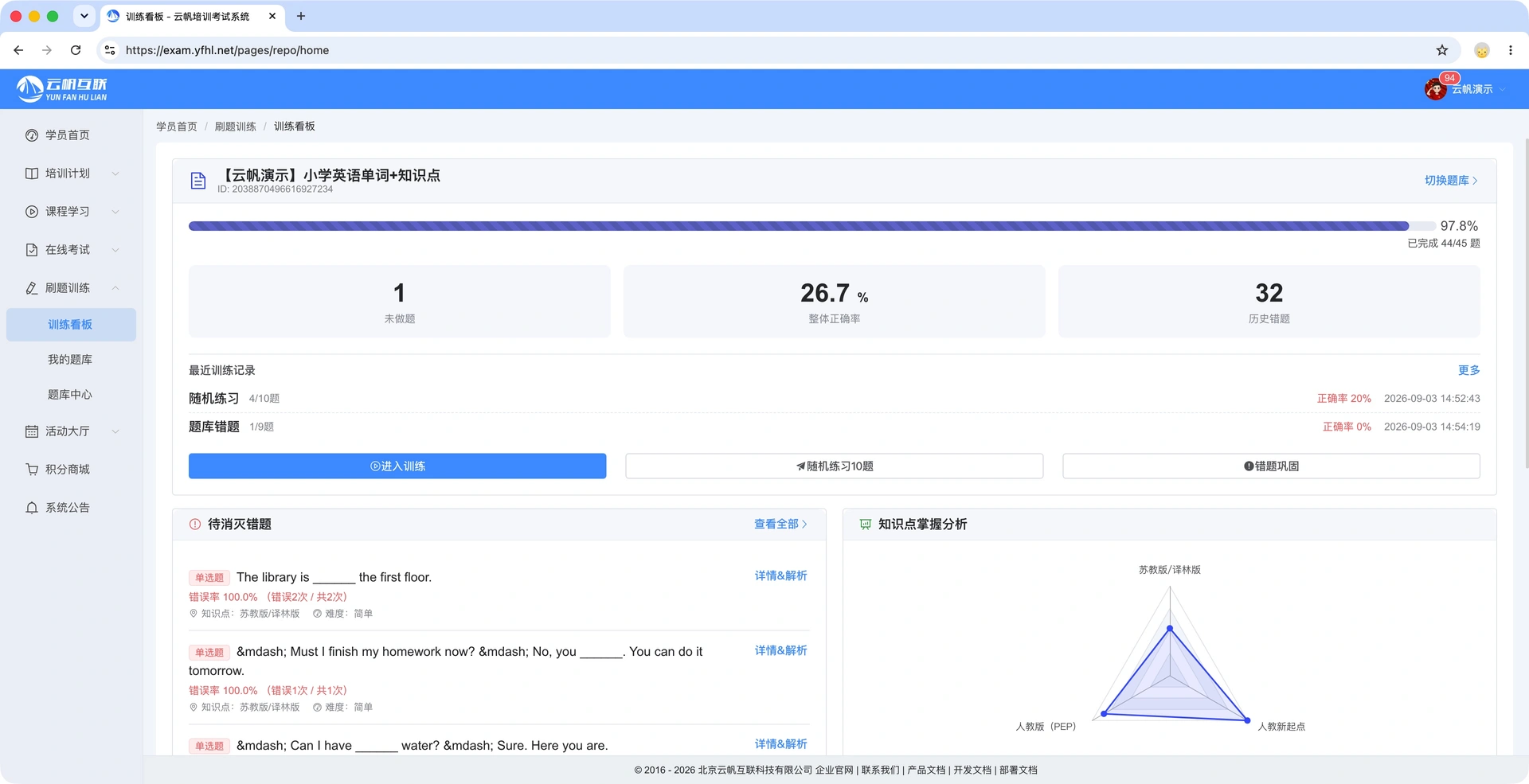Click 切换题库 link

pyautogui.click(x=1451, y=181)
